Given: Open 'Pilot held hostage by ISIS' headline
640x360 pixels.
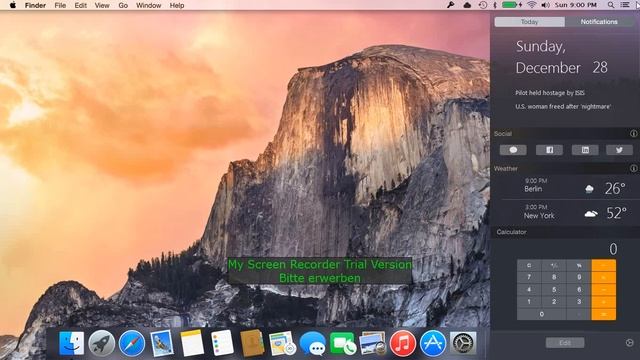Looking at the screenshot, I should [x=550, y=93].
